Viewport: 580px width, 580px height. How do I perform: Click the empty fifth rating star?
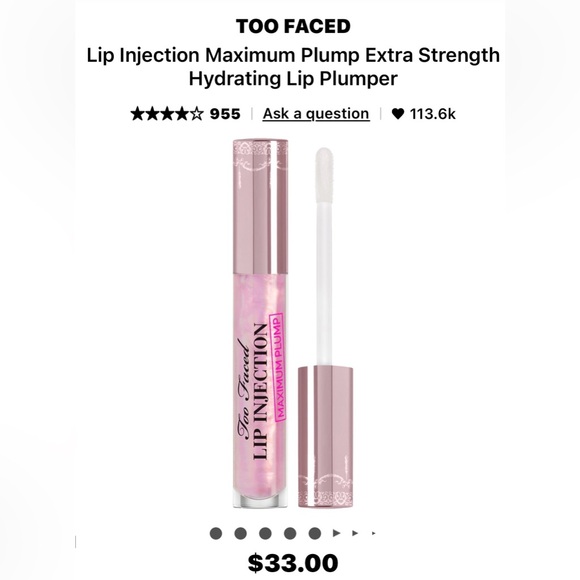coord(196,114)
